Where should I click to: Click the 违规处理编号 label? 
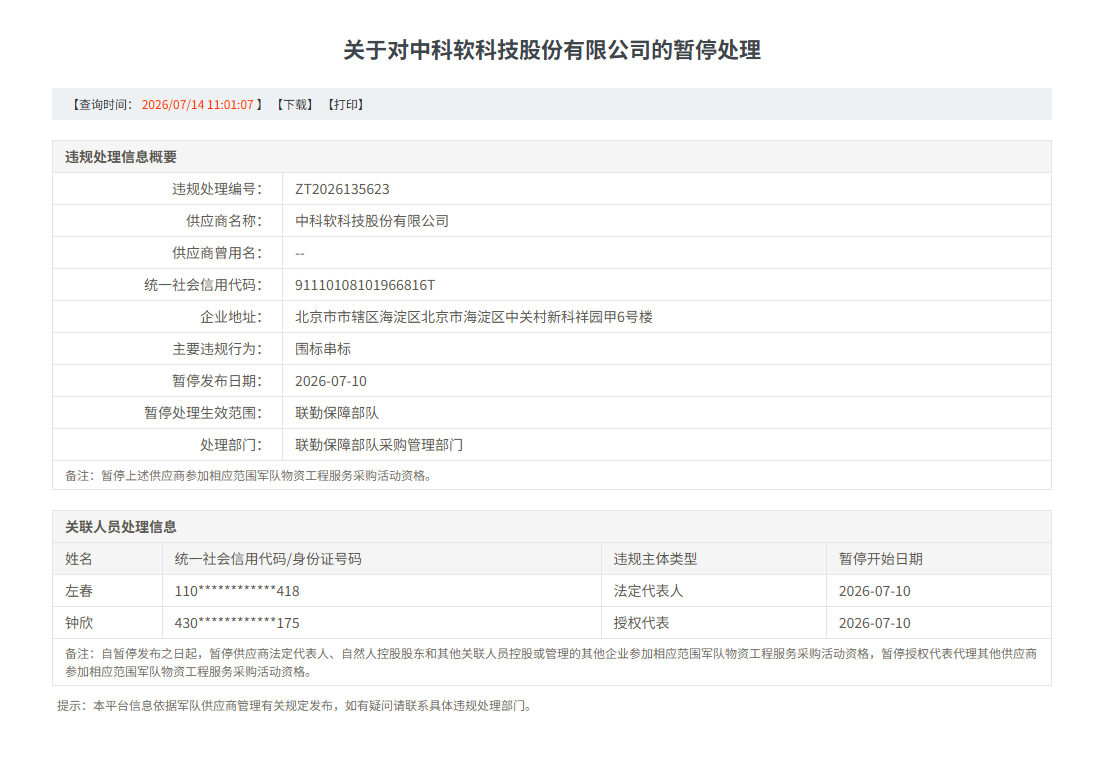pyautogui.click(x=216, y=189)
